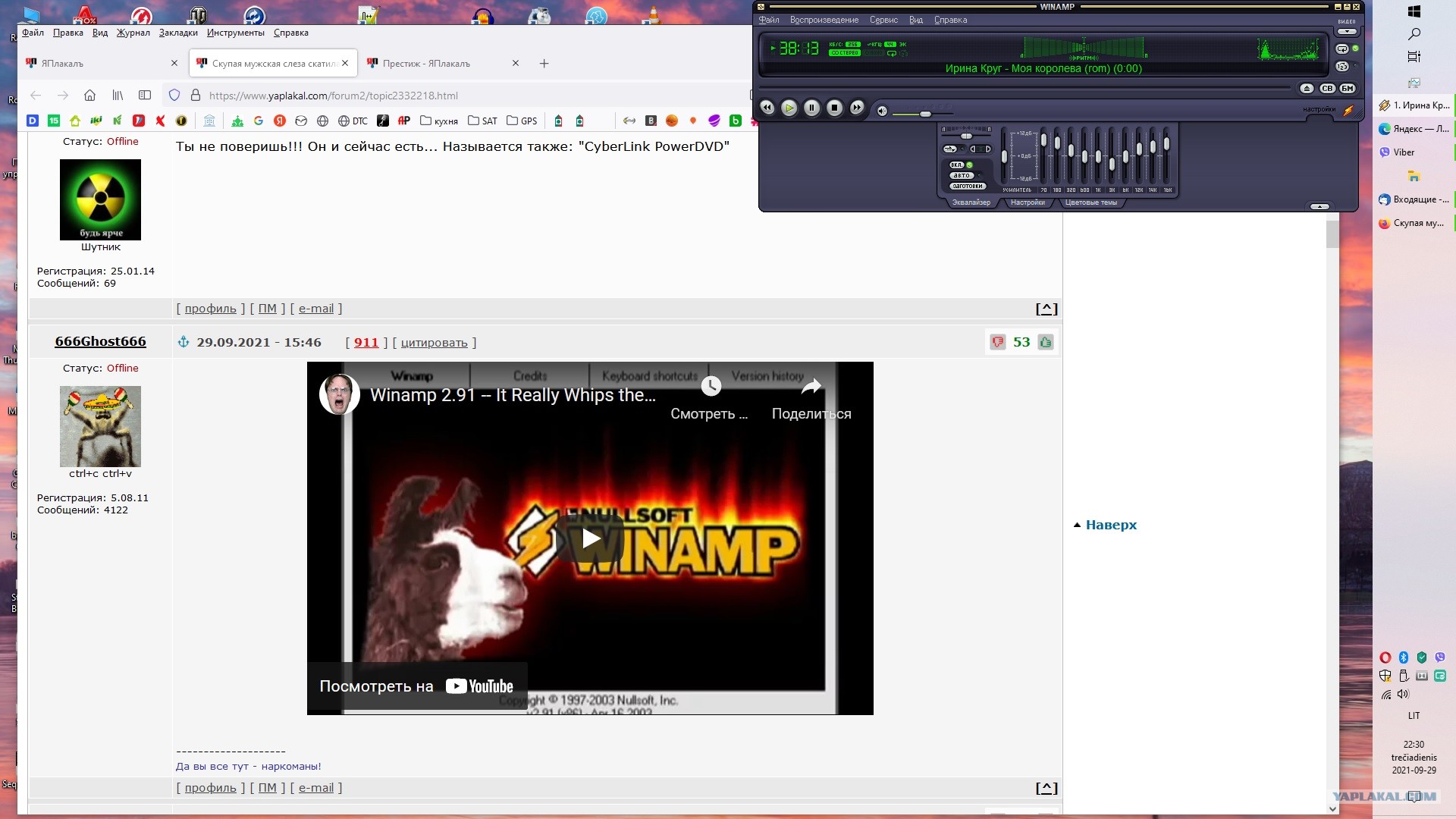The image size is (1456, 819).
Task: Click the site padlock icon
Action: coord(196,96)
